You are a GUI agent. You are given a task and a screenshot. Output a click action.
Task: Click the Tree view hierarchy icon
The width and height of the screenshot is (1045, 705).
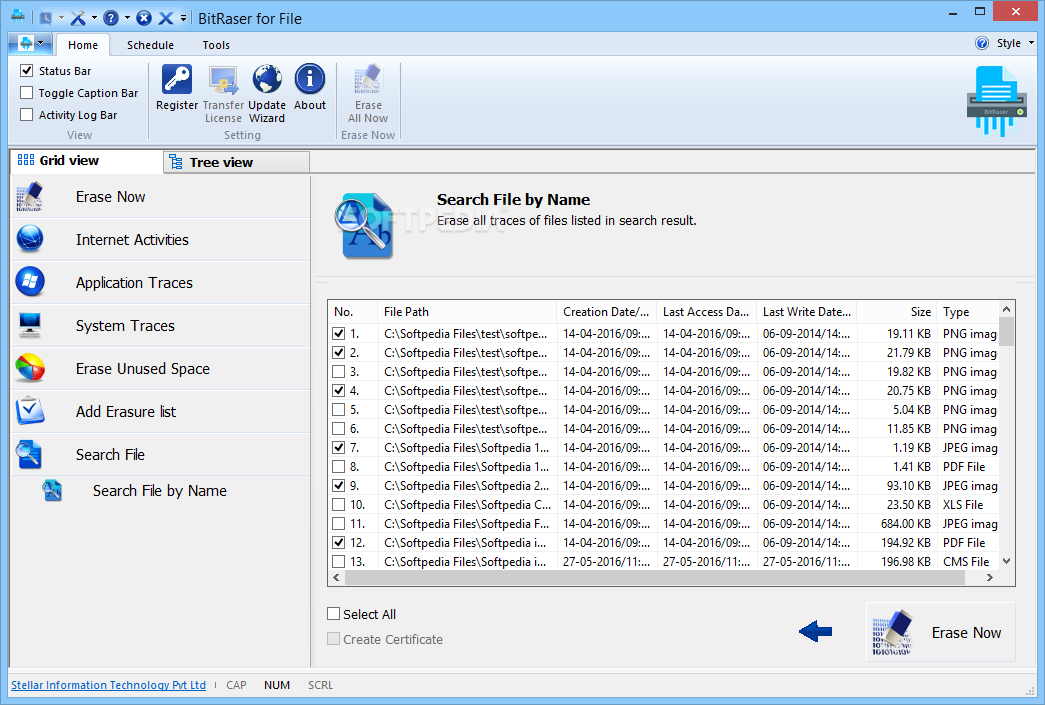[176, 162]
